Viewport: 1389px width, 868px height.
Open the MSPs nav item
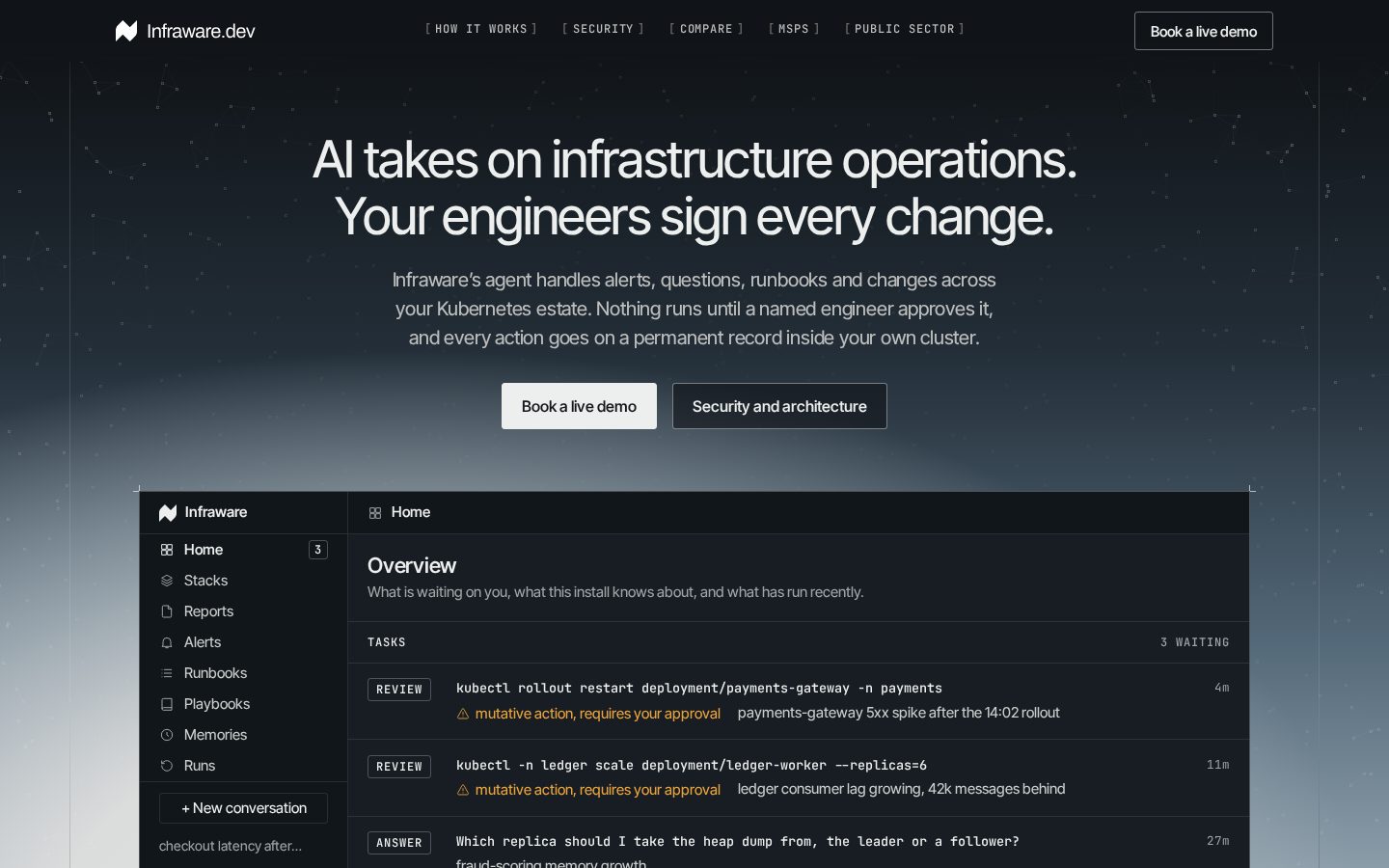tap(794, 29)
